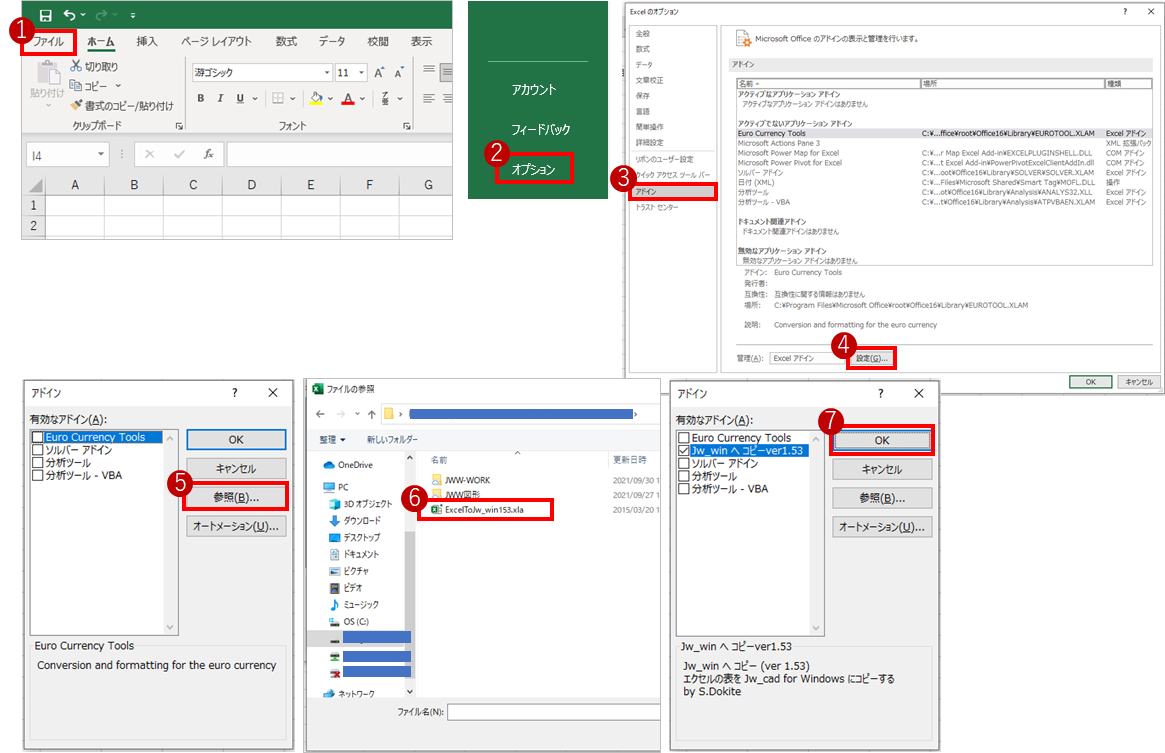Click the cancel X icon beside the formula bar
The width and height of the screenshot is (1165, 753).
150,154
